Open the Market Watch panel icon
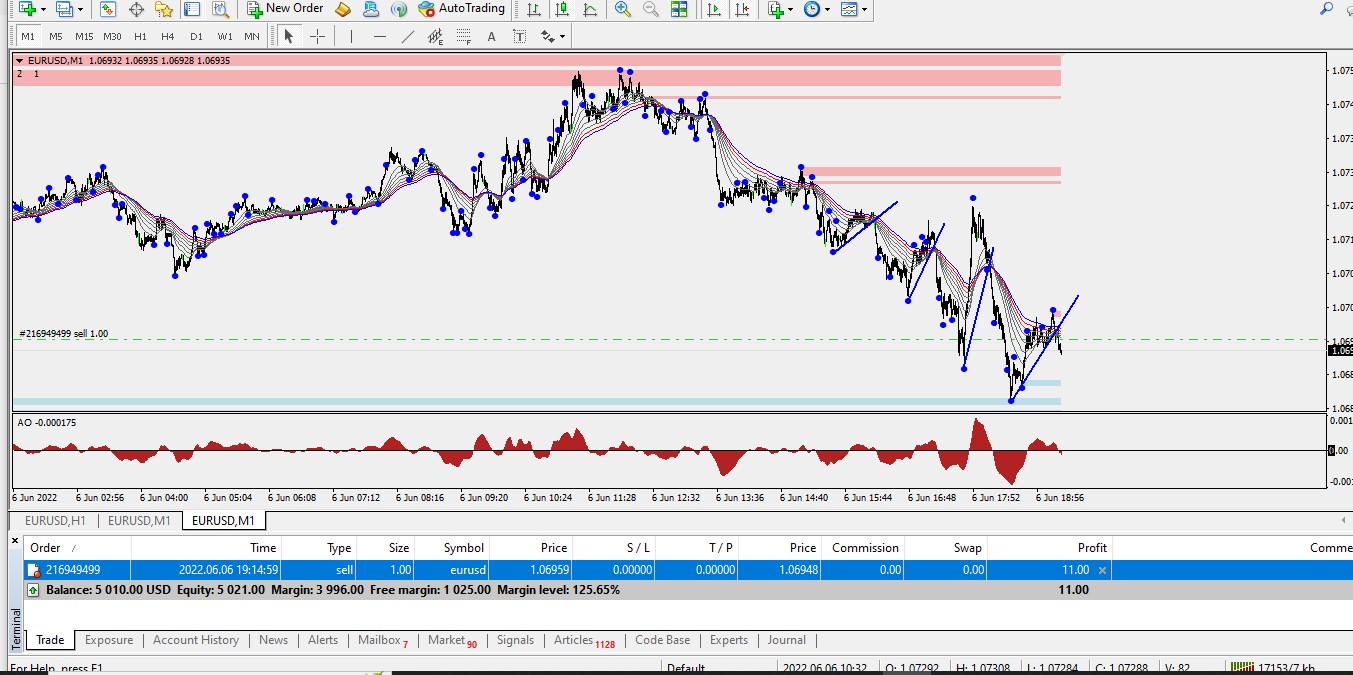This screenshot has height=675, width=1353. (x=108, y=9)
